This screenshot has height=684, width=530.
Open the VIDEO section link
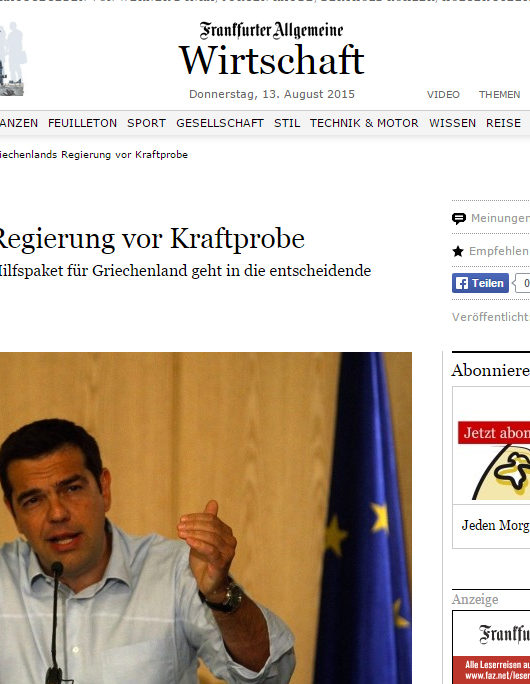(443, 95)
